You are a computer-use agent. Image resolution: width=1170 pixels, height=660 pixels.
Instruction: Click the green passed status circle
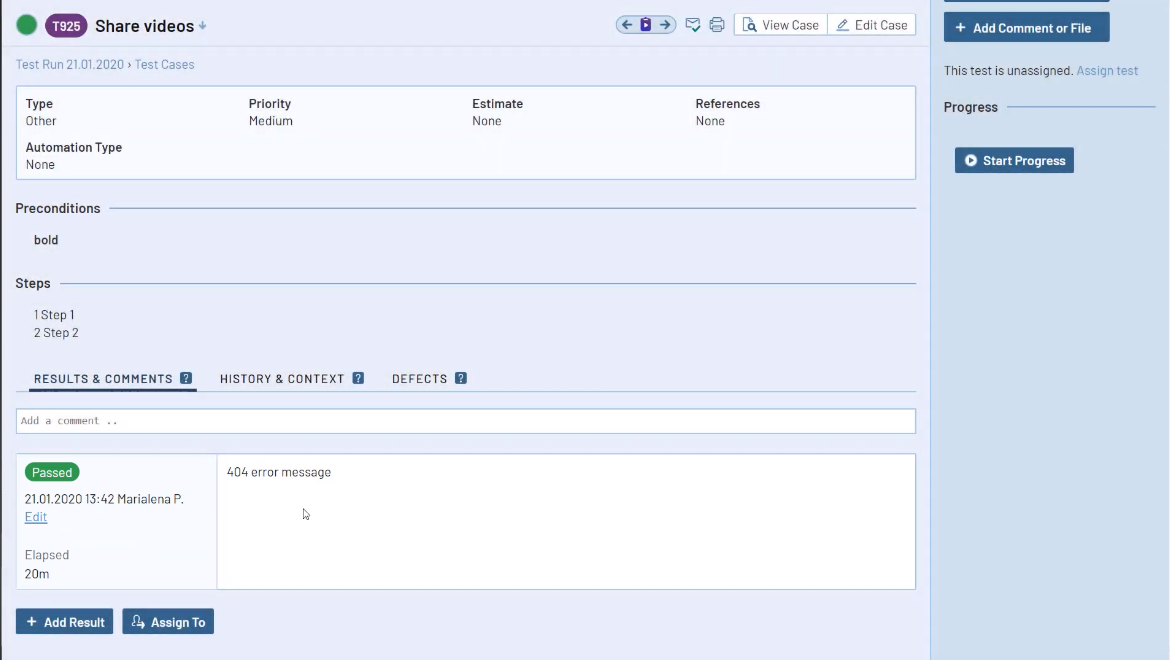point(27,26)
